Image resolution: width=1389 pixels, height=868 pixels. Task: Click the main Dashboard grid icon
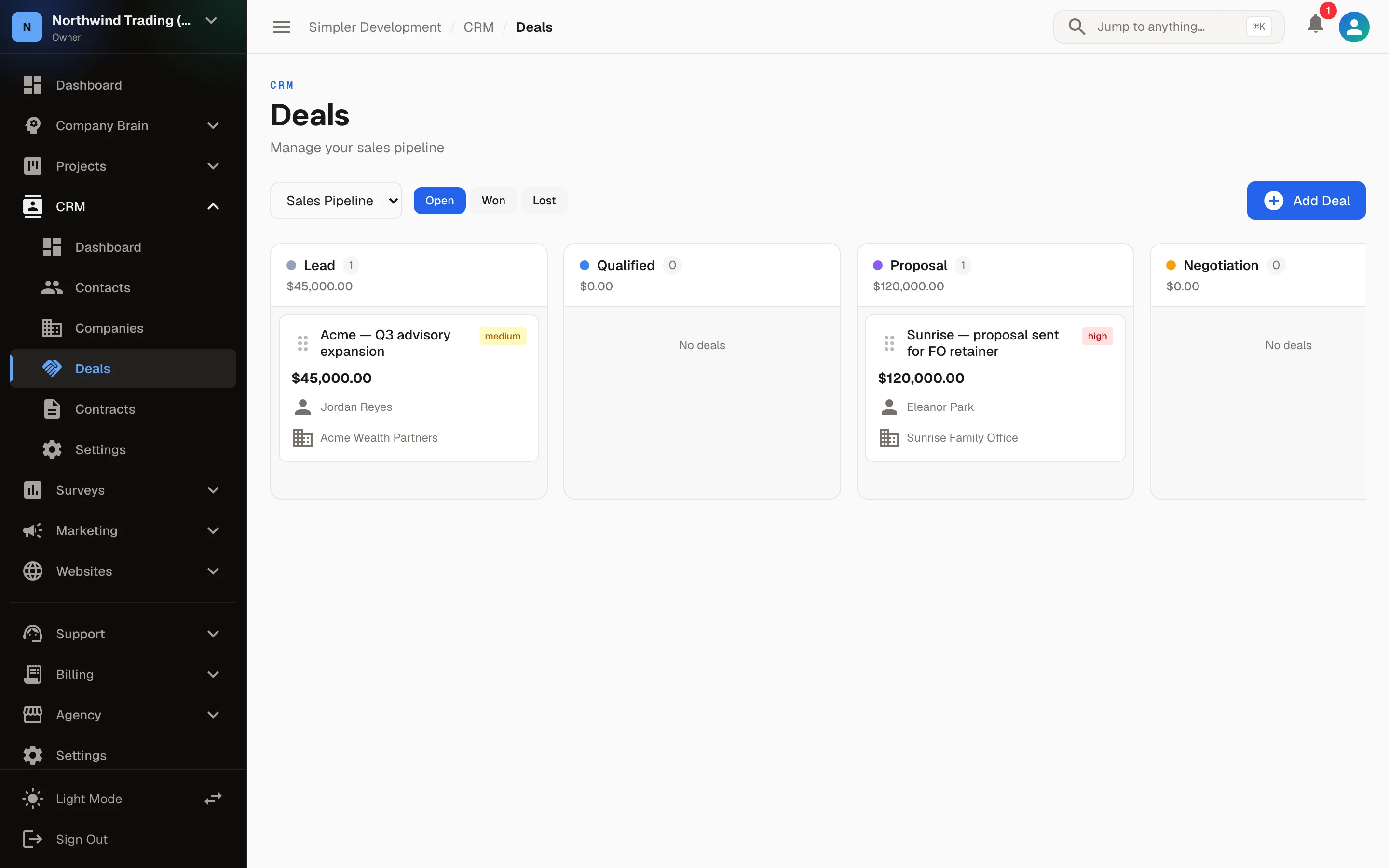click(x=33, y=85)
